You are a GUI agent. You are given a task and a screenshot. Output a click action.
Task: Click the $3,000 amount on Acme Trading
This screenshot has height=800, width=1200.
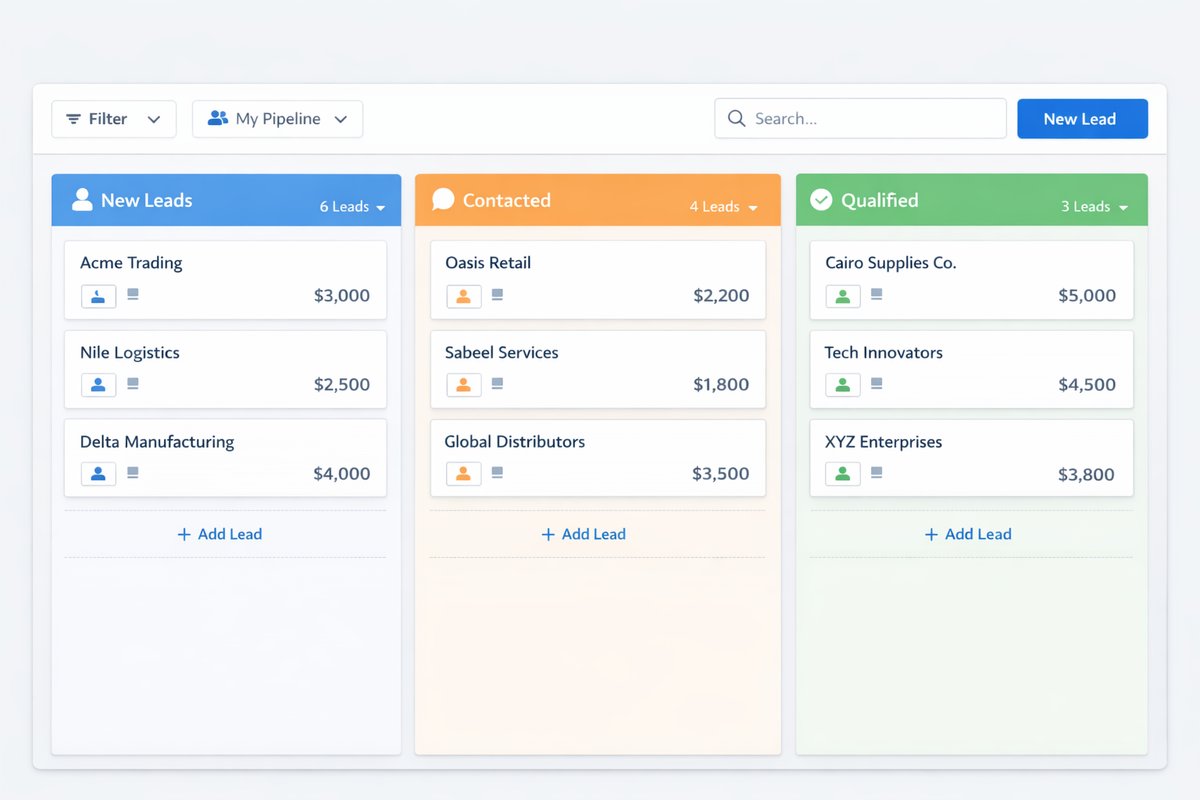click(x=342, y=296)
